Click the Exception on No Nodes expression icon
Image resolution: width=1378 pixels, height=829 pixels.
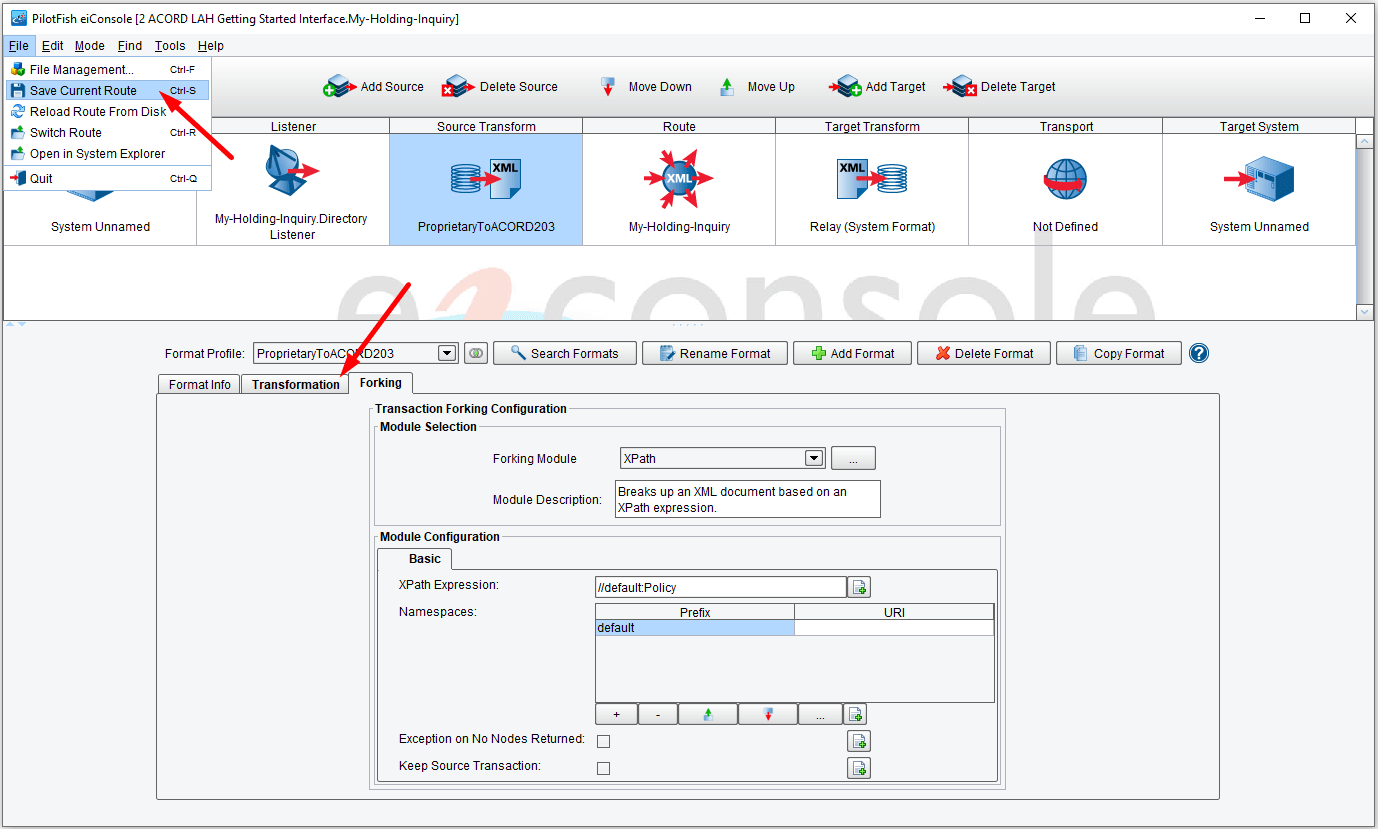pos(859,741)
